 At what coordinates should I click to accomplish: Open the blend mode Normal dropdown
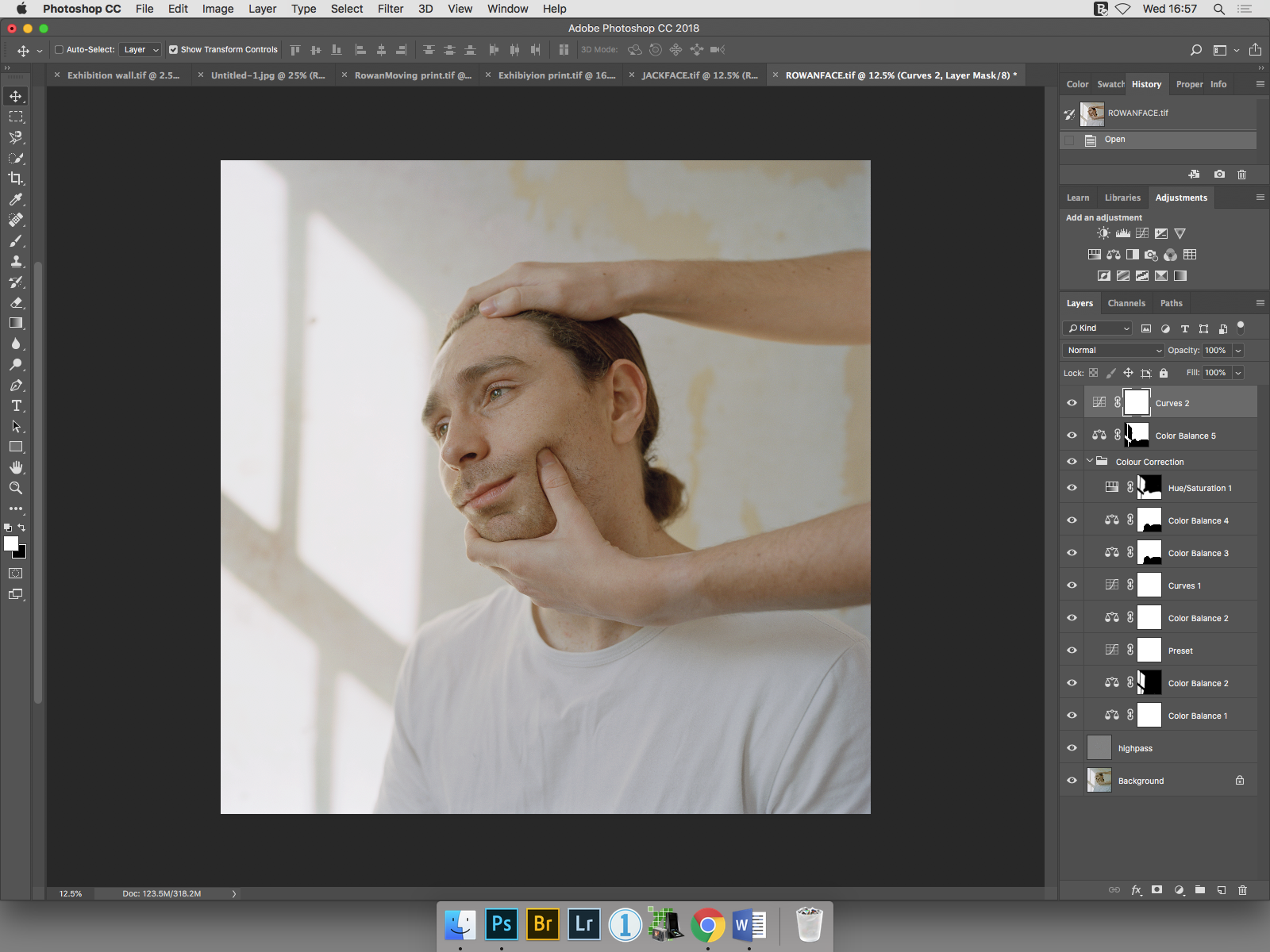point(1113,350)
